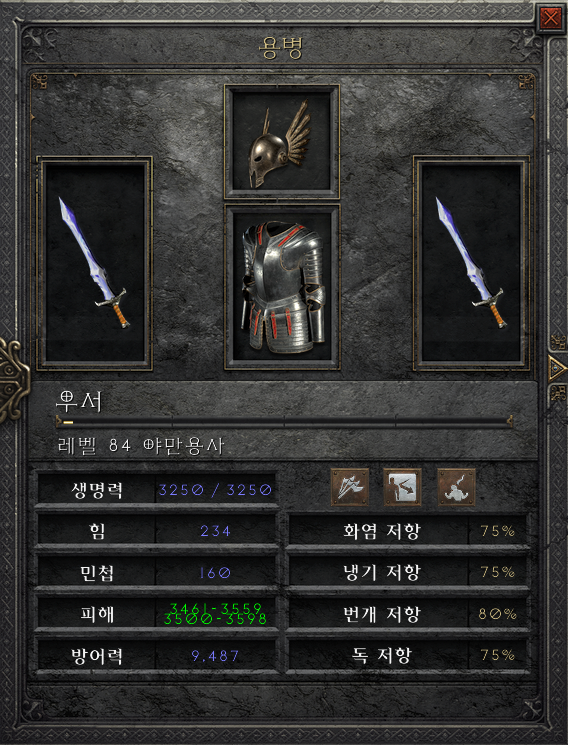Select the plate armor slot

coord(281,287)
